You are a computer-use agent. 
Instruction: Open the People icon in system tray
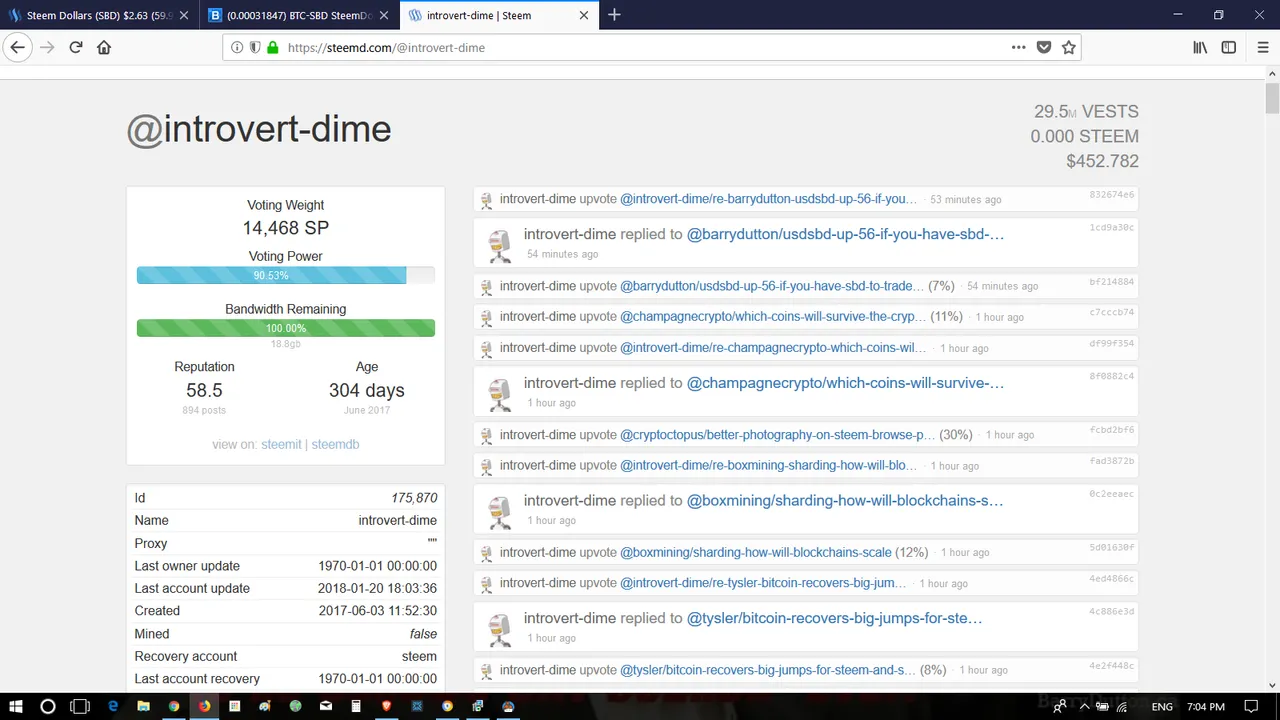(1060, 706)
